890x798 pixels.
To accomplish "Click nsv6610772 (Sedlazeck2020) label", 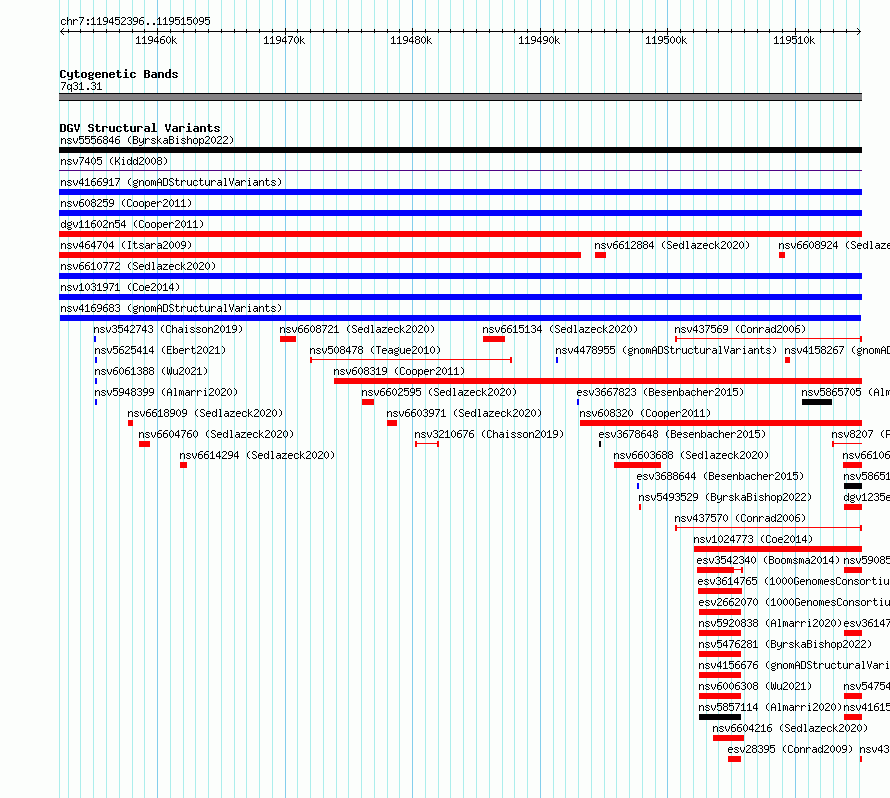I will pyautogui.click(x=138, y=266).
